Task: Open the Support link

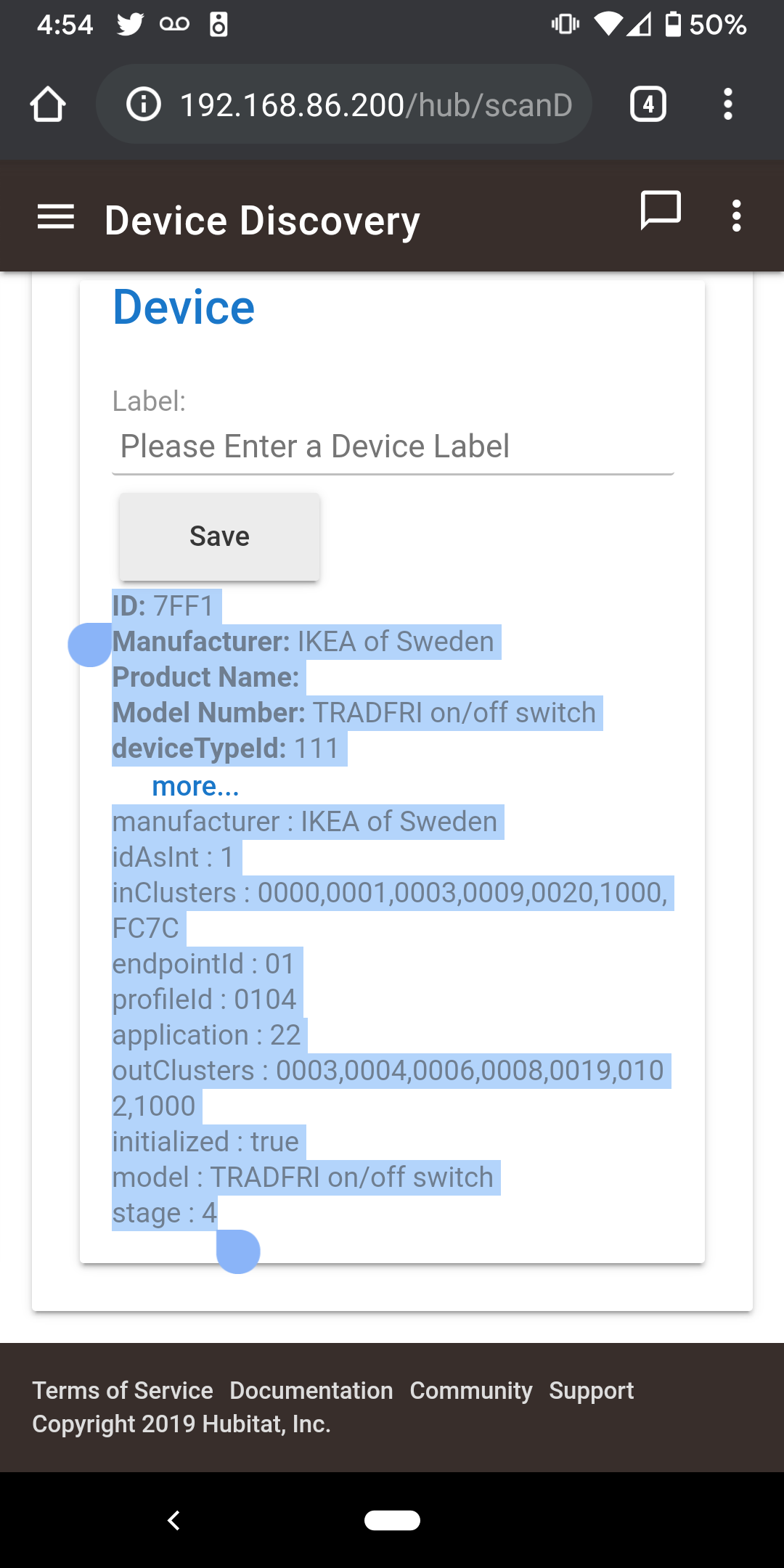Action: [592, 1390]
